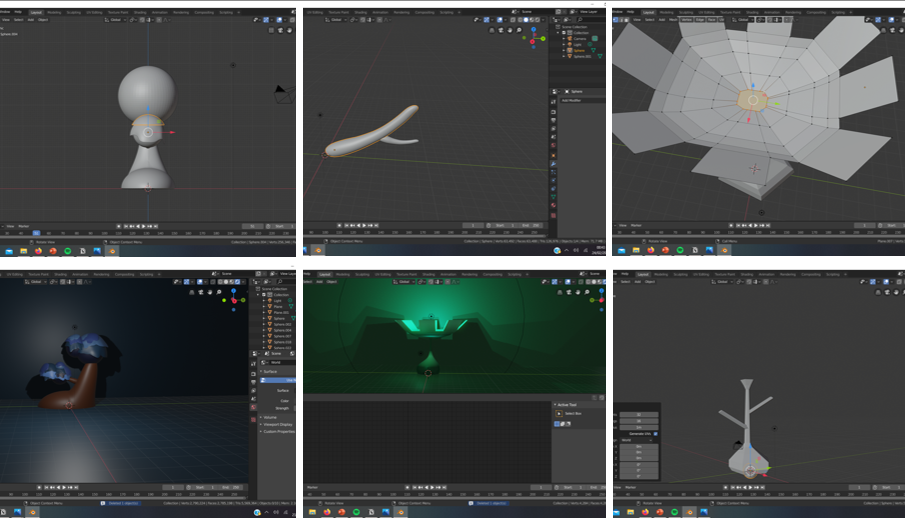Click Sphere mesh icon in curved-shape outliner
Viewport: 905px width, 518px height.
(x=570, y=50)
